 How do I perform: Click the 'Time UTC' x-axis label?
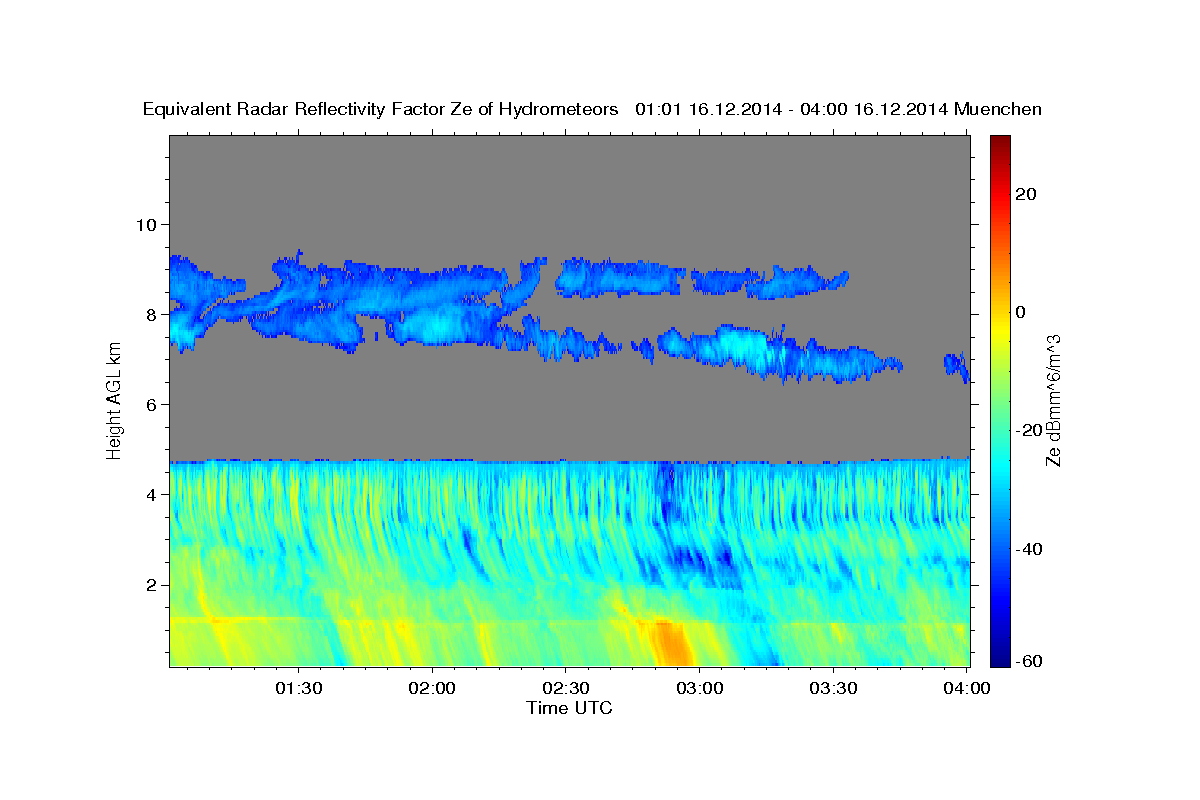point(569,708)
